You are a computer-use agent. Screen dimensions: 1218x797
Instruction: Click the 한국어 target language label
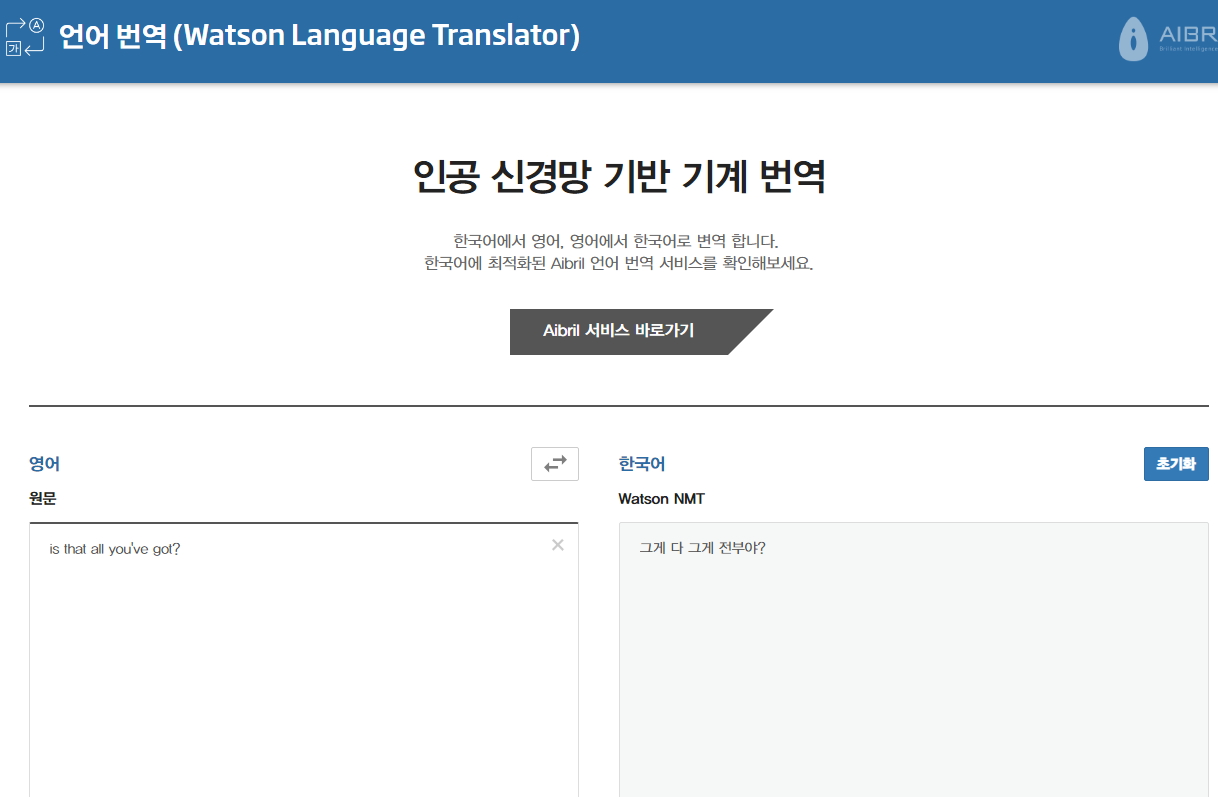pyautogui.click(x=642, y=464)
